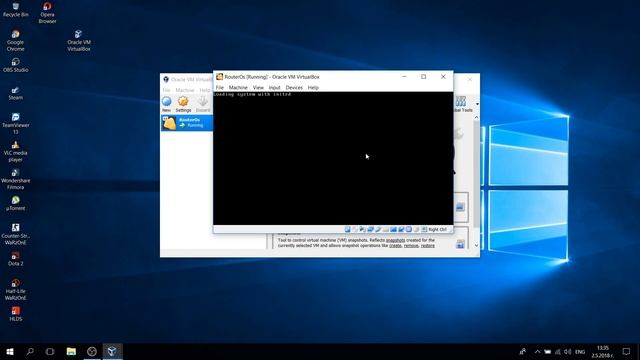Click the Manager panel's scroll-up arrow

click(x=476, y=118)
